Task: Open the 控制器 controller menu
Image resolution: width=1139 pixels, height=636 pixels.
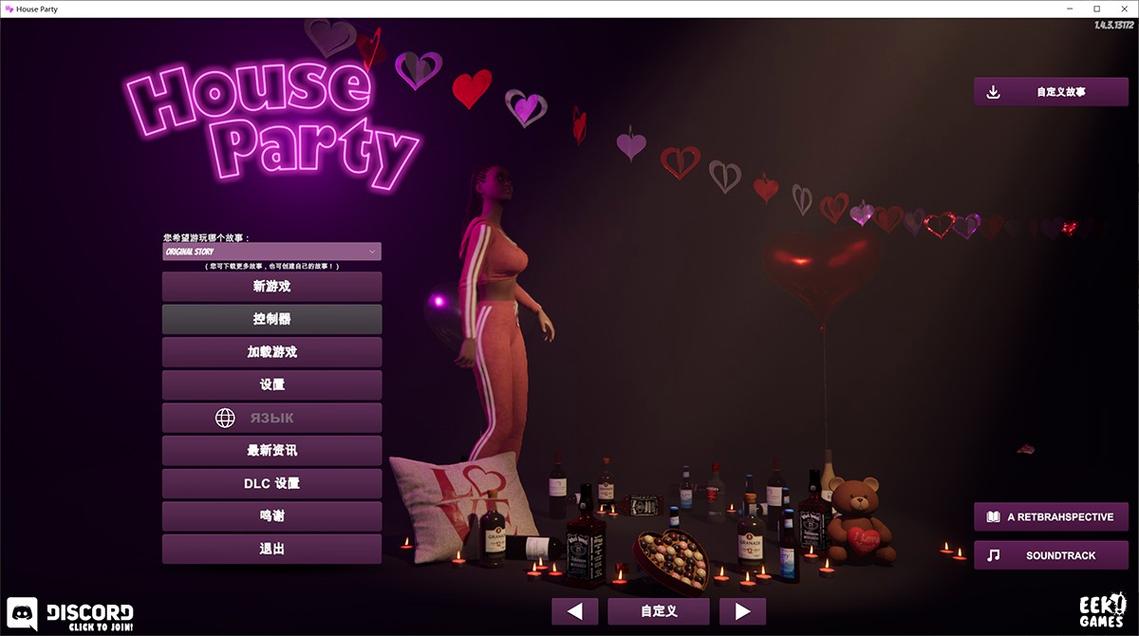Action: point(272,319)
